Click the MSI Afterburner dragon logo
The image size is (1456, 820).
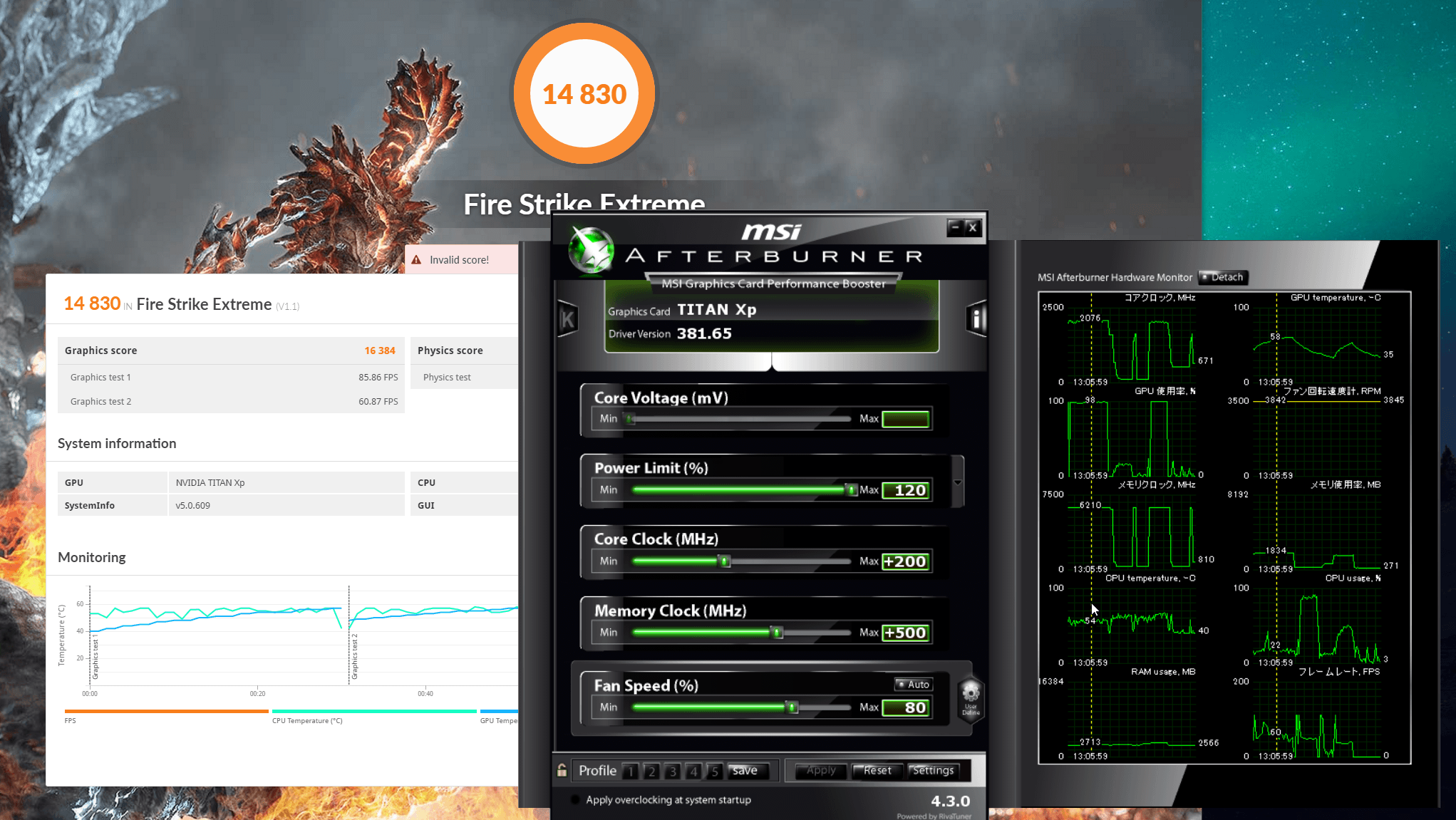[591, 251]
